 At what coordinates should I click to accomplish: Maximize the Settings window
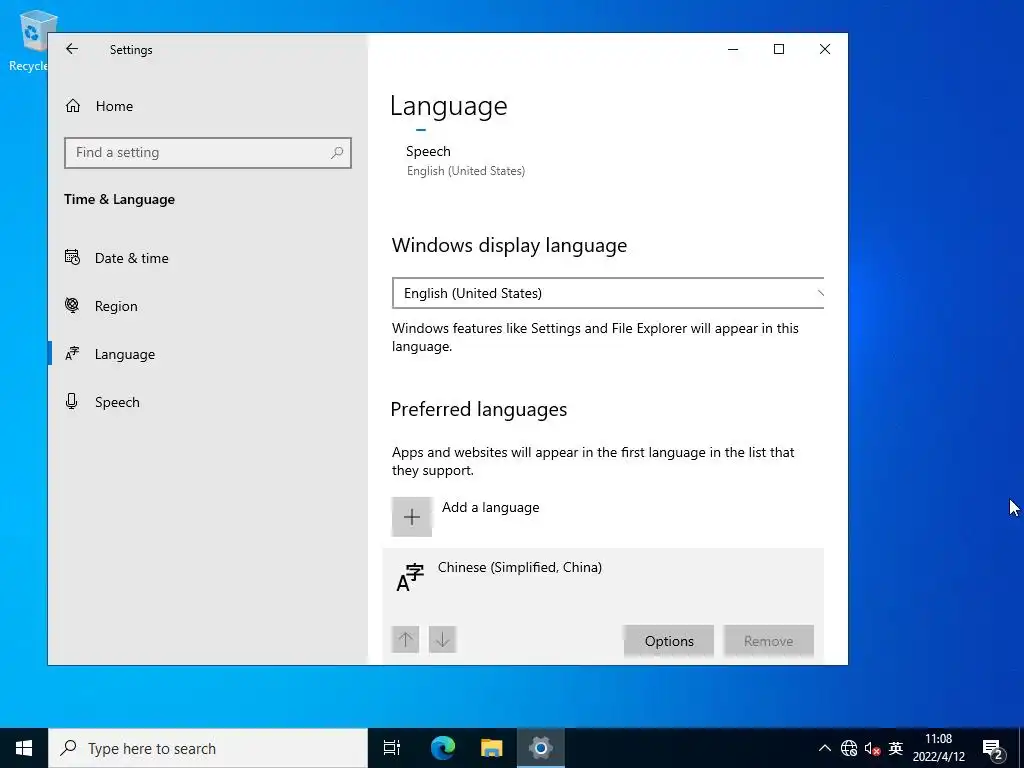778,49
